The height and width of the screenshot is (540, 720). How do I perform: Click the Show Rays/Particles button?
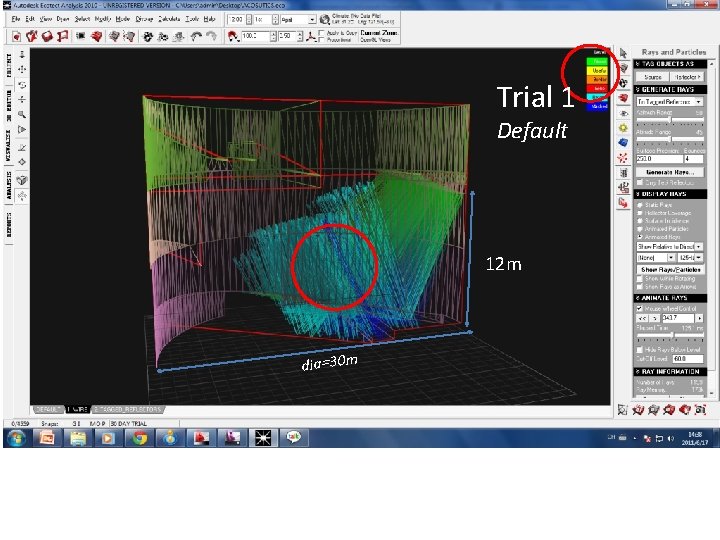pos(670,270)
